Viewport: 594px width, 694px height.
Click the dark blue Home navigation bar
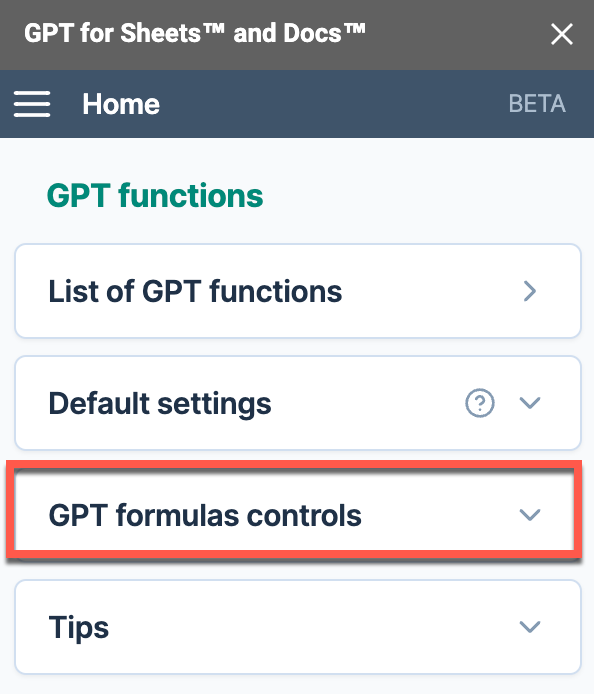(x=297, y=104)
